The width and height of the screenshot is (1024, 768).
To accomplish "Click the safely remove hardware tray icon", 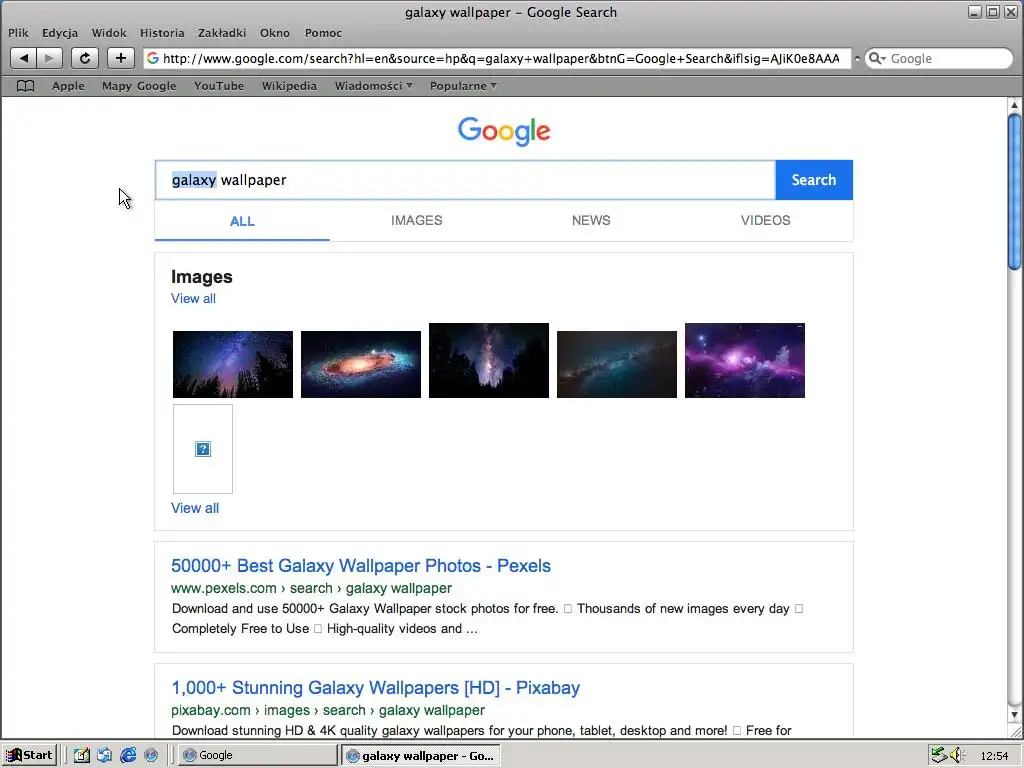I will (x=939, y=755).
